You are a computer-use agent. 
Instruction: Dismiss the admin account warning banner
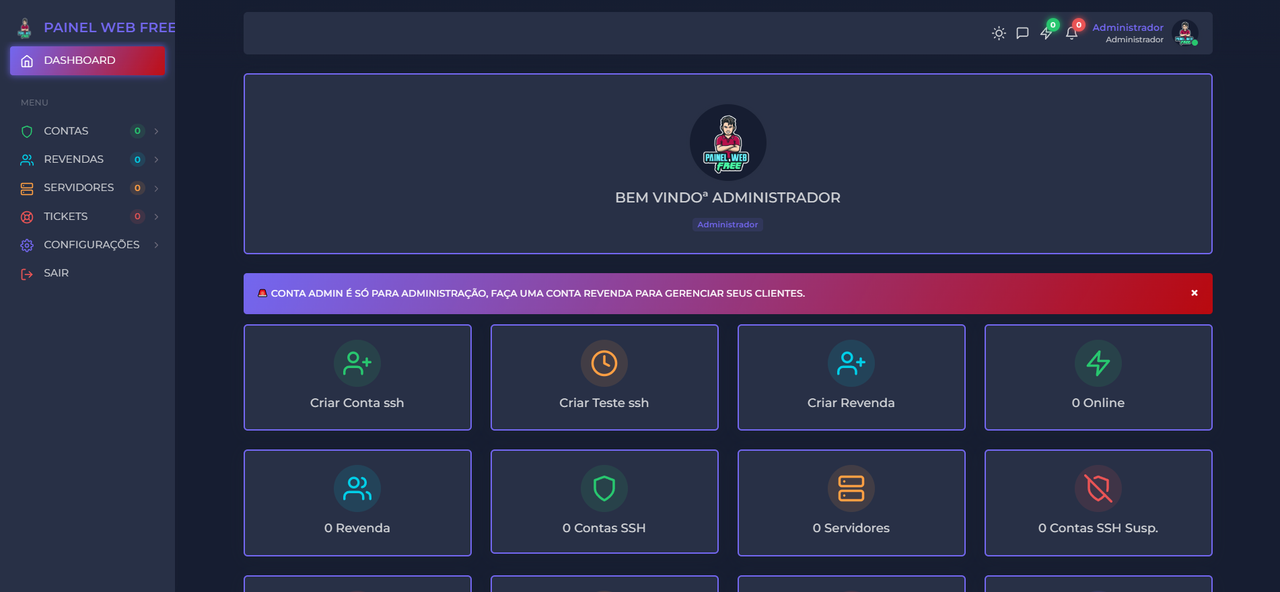click(x=1194, y=293)
